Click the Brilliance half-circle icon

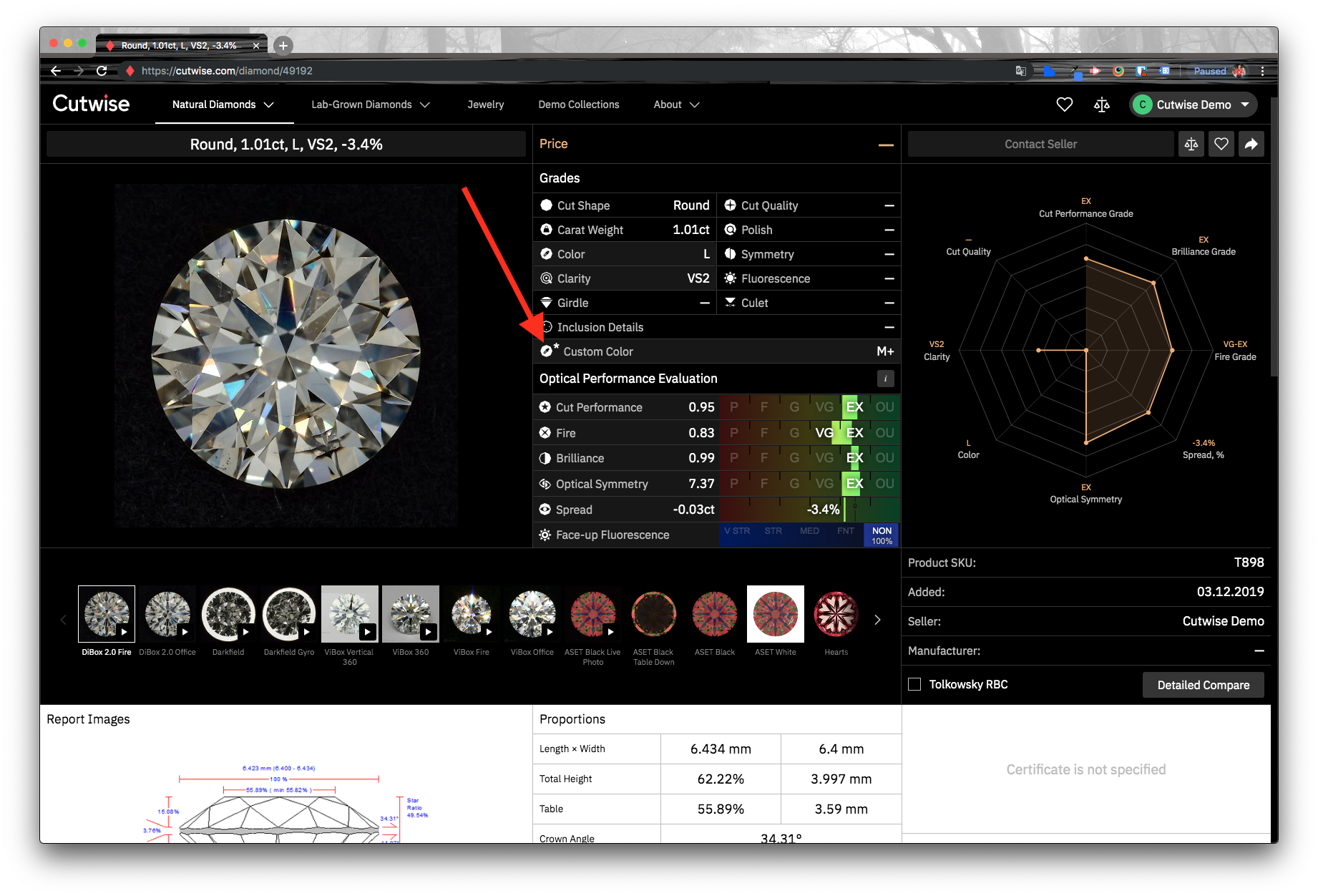click(545, 458)
